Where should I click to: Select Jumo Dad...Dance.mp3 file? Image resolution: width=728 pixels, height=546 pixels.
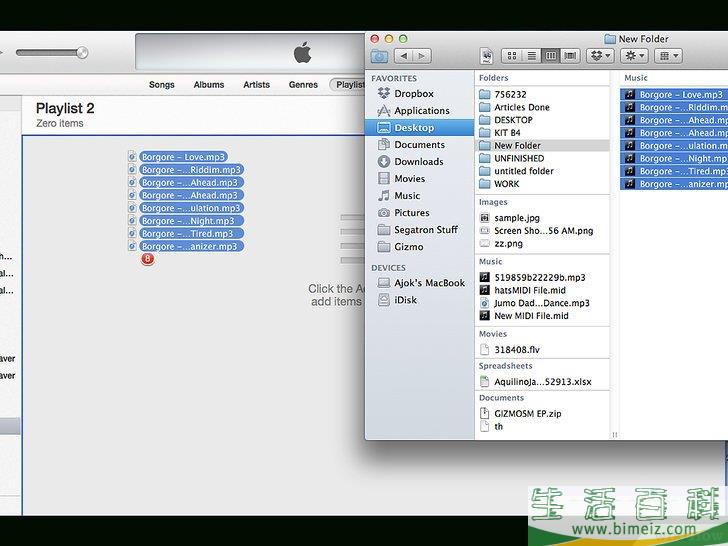point(542,303)
